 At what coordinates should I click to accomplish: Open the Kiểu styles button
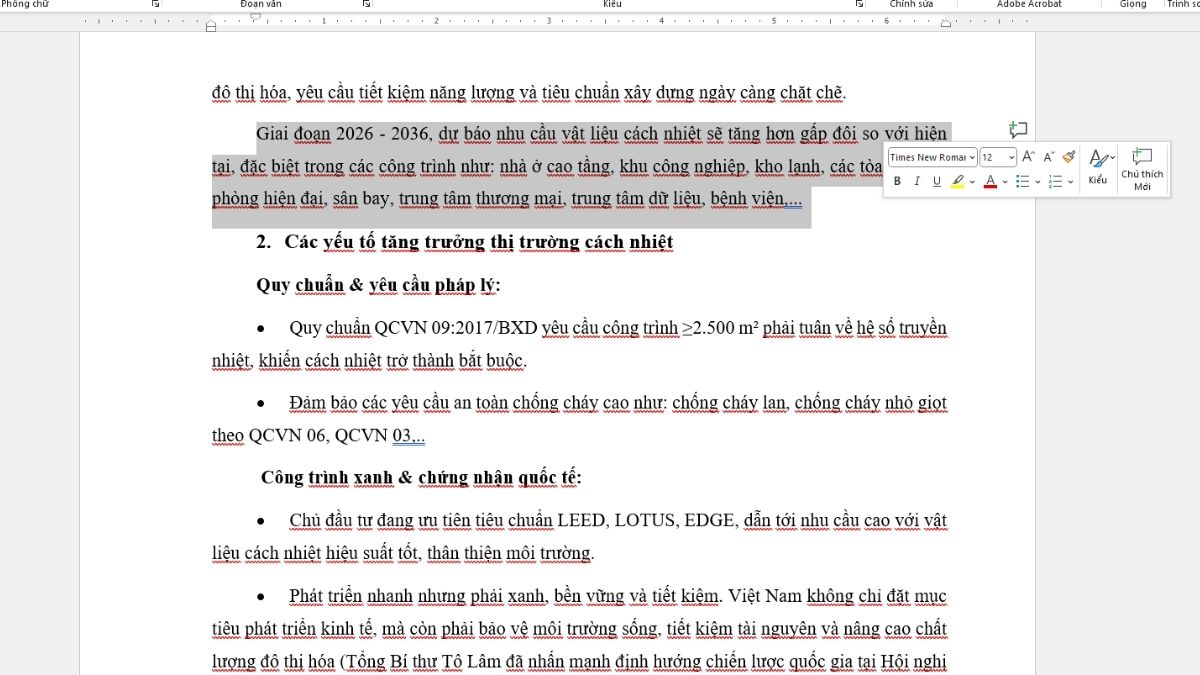tap(1098, 167)
